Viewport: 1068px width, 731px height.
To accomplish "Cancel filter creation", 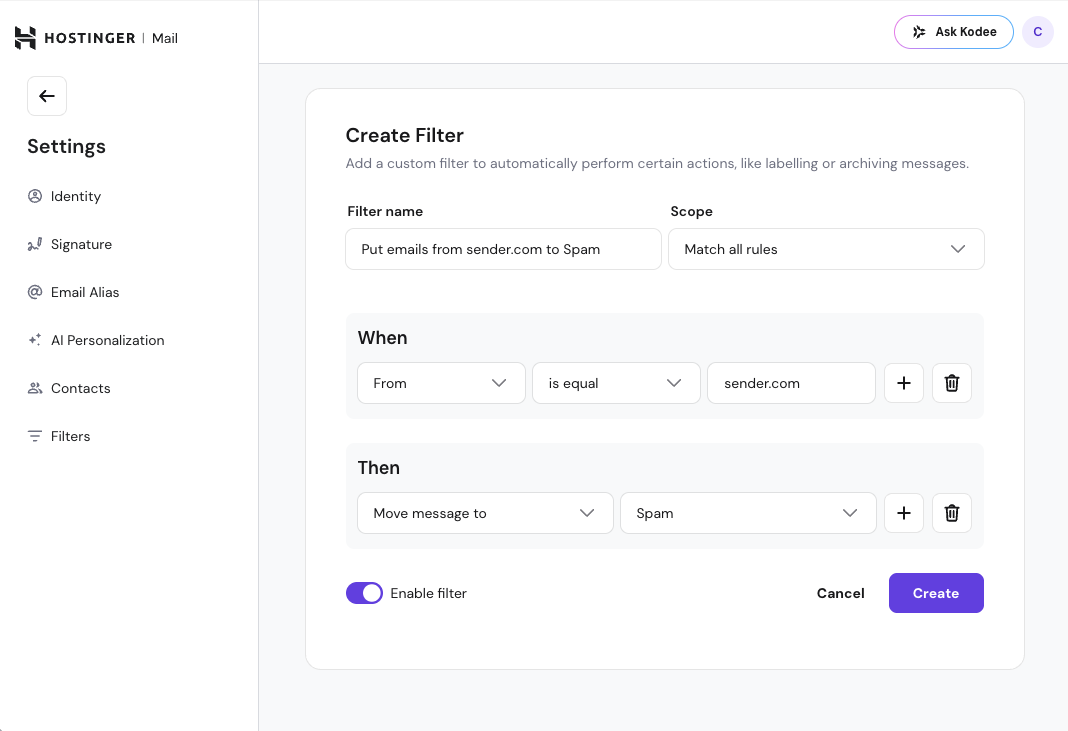I will pos(840,593).
